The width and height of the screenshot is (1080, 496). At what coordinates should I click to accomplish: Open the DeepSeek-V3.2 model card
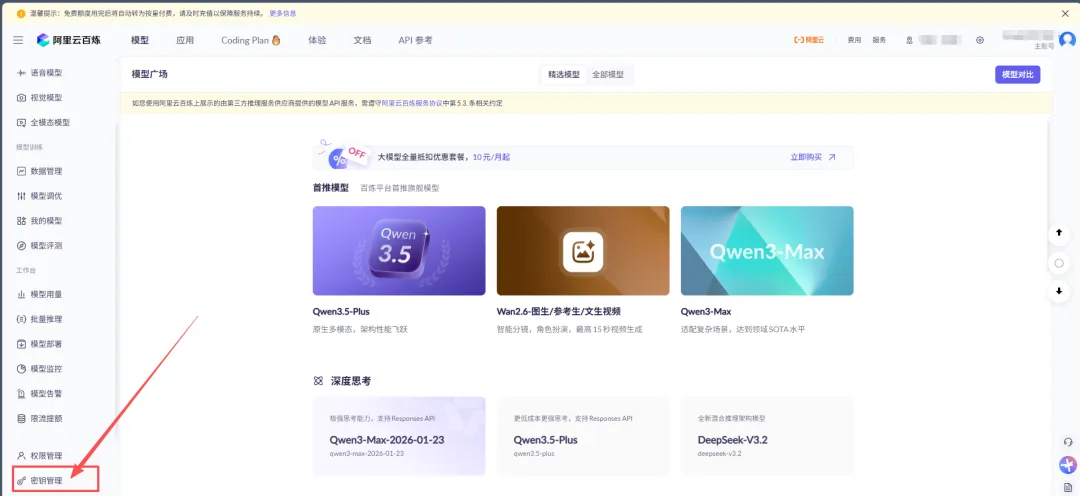[x=767, y=436]
